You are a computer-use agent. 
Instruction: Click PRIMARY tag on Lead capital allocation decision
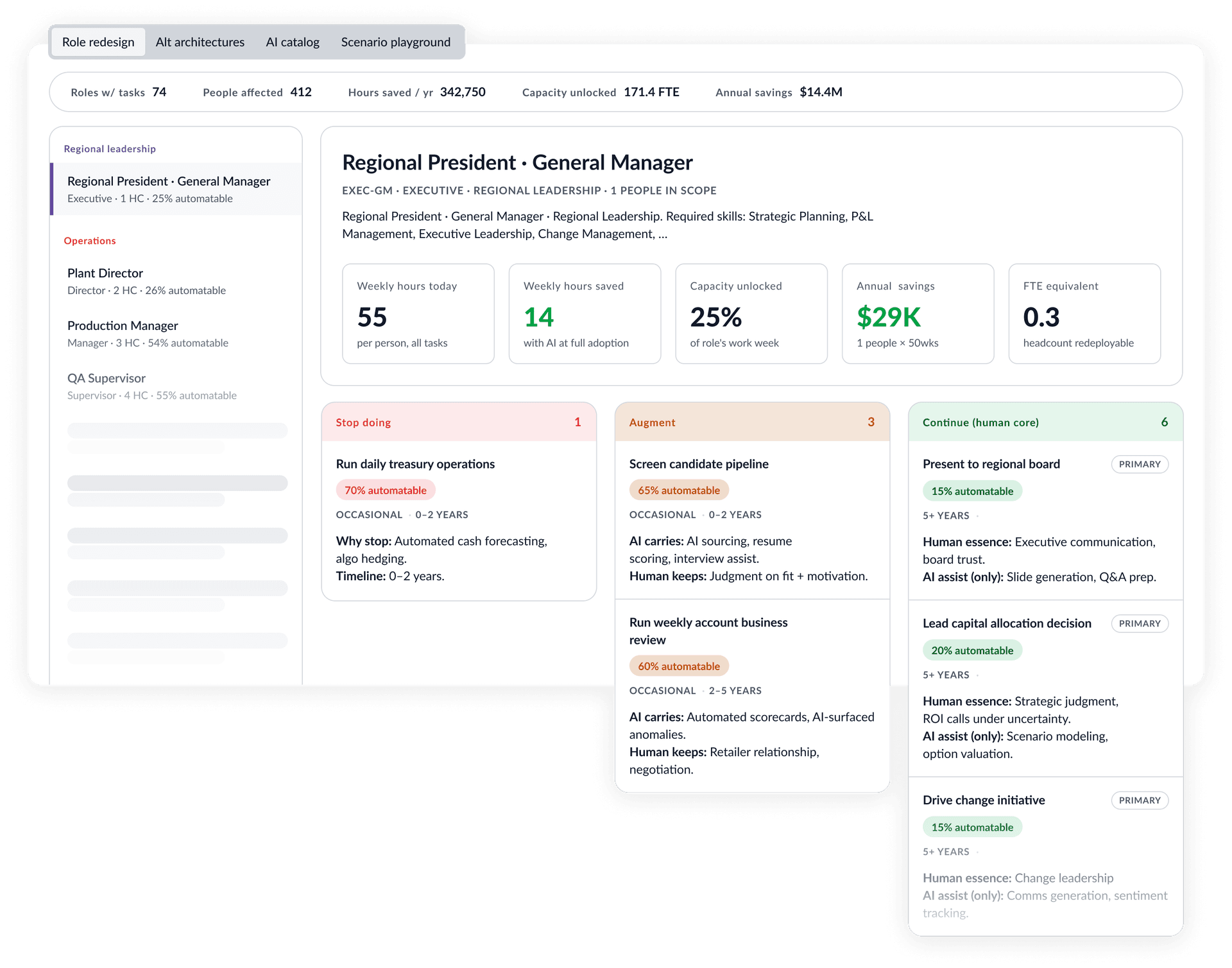pos(1140,623)
